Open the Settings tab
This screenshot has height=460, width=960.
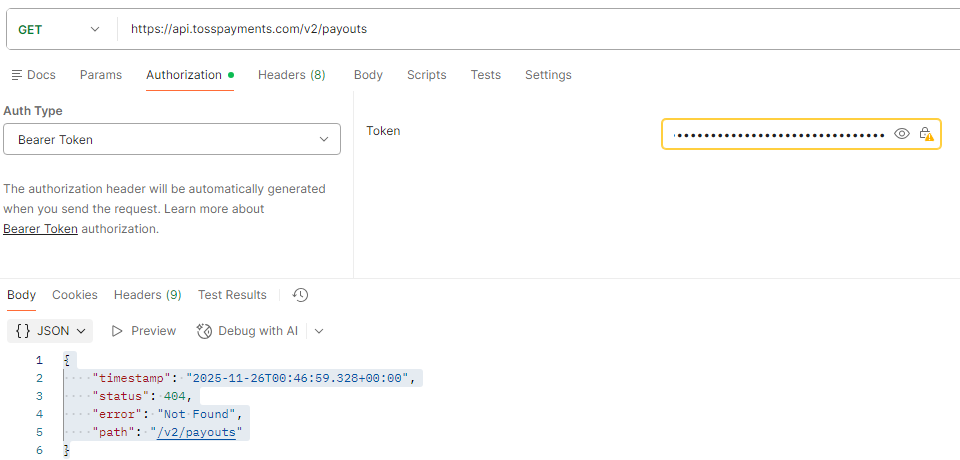(548, 75)
